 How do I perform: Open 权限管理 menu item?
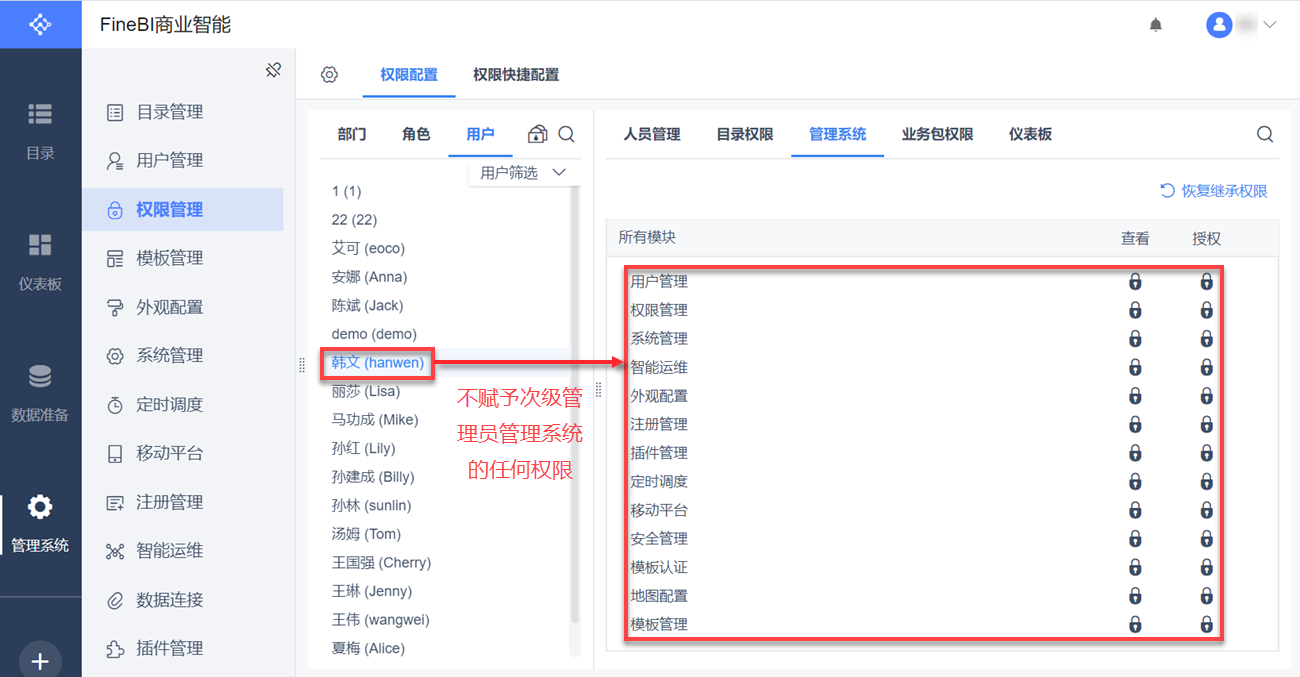[x=183, y=209]
